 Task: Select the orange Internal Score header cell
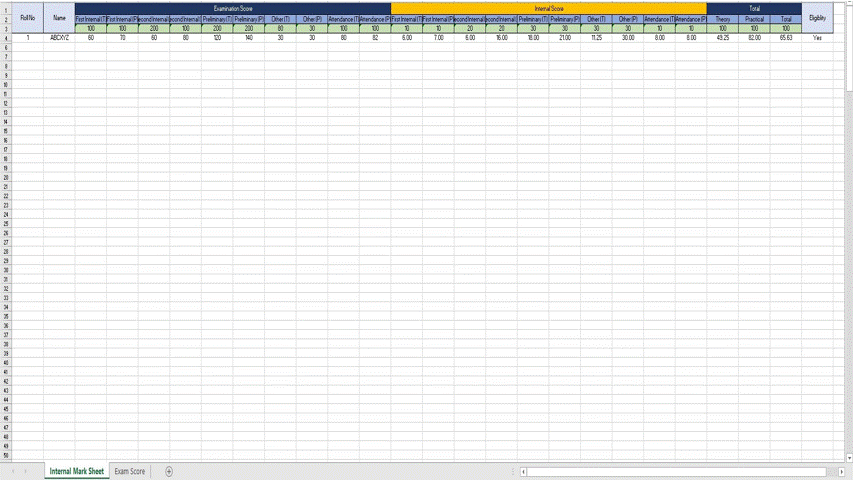point(548,8)
